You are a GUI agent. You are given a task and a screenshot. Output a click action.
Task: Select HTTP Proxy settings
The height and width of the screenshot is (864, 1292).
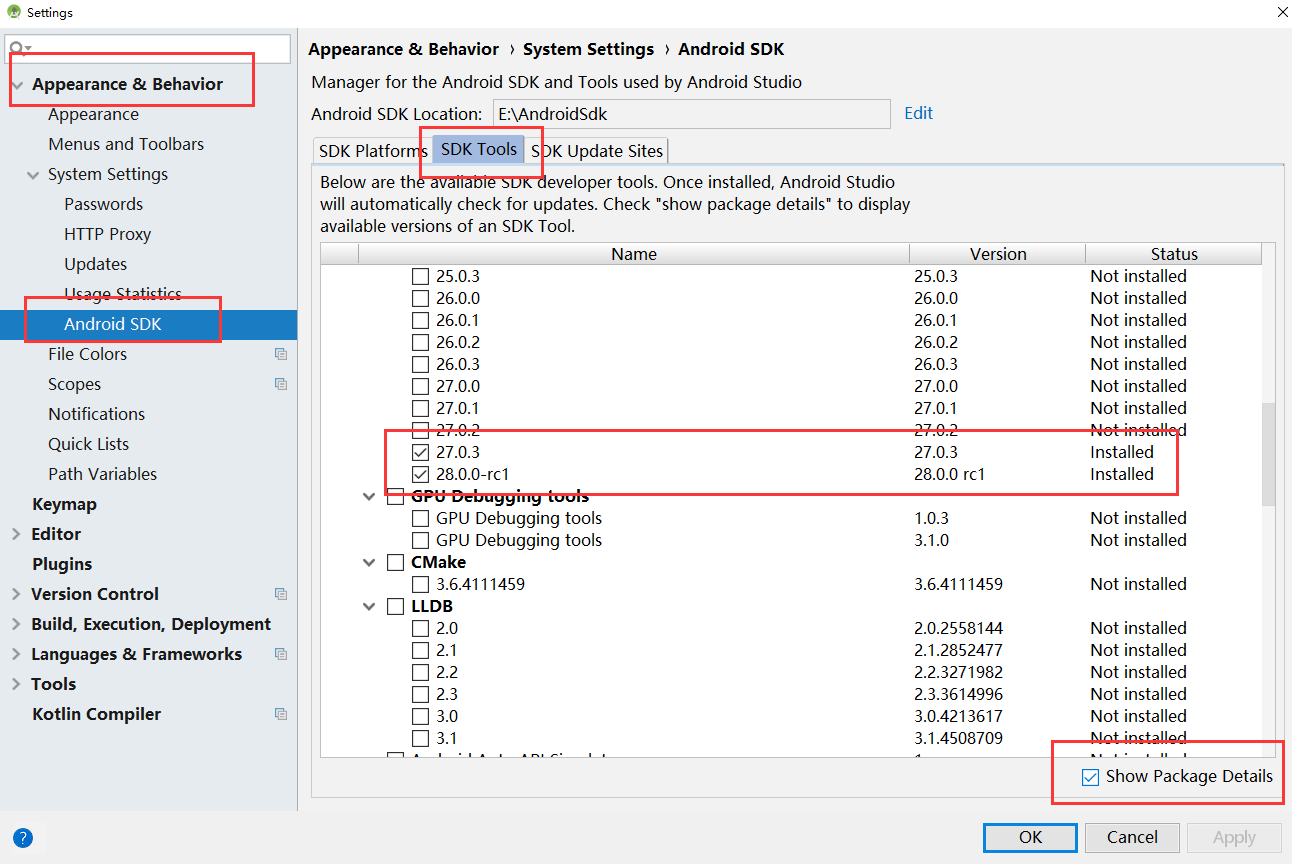click(107, 234)
